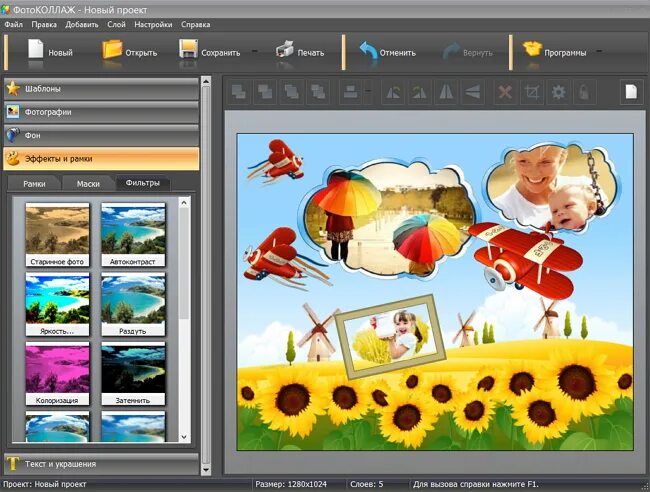Viewport: 650px width, 492px height.
Task: Click the left panel's scroll-down arrow
Action: coord(206,470)
